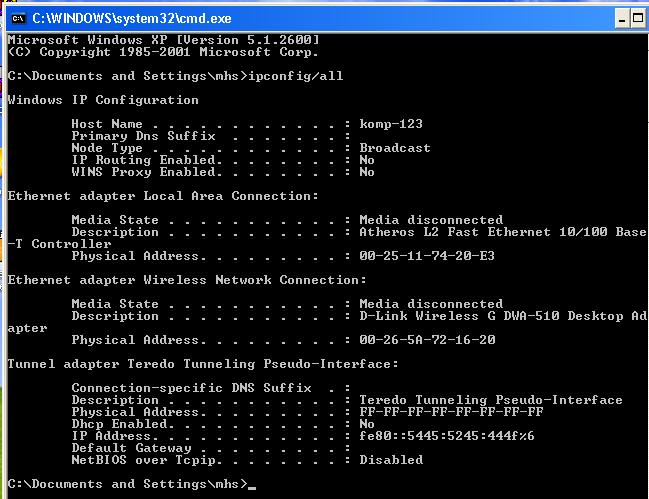Screen dimensions: 649x499
Task: Click the Media State label under Wireless Network Connection
Action: (115, 304)
